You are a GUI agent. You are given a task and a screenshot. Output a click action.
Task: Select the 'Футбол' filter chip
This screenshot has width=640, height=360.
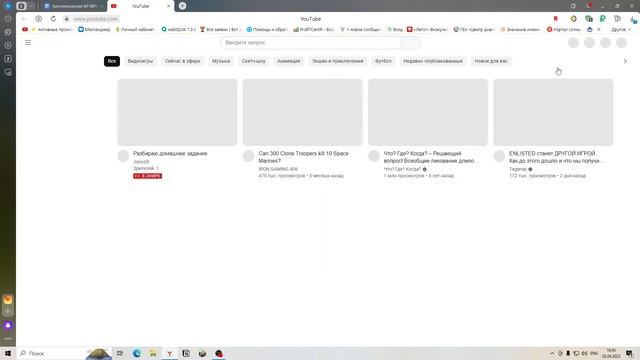point(383,61)
